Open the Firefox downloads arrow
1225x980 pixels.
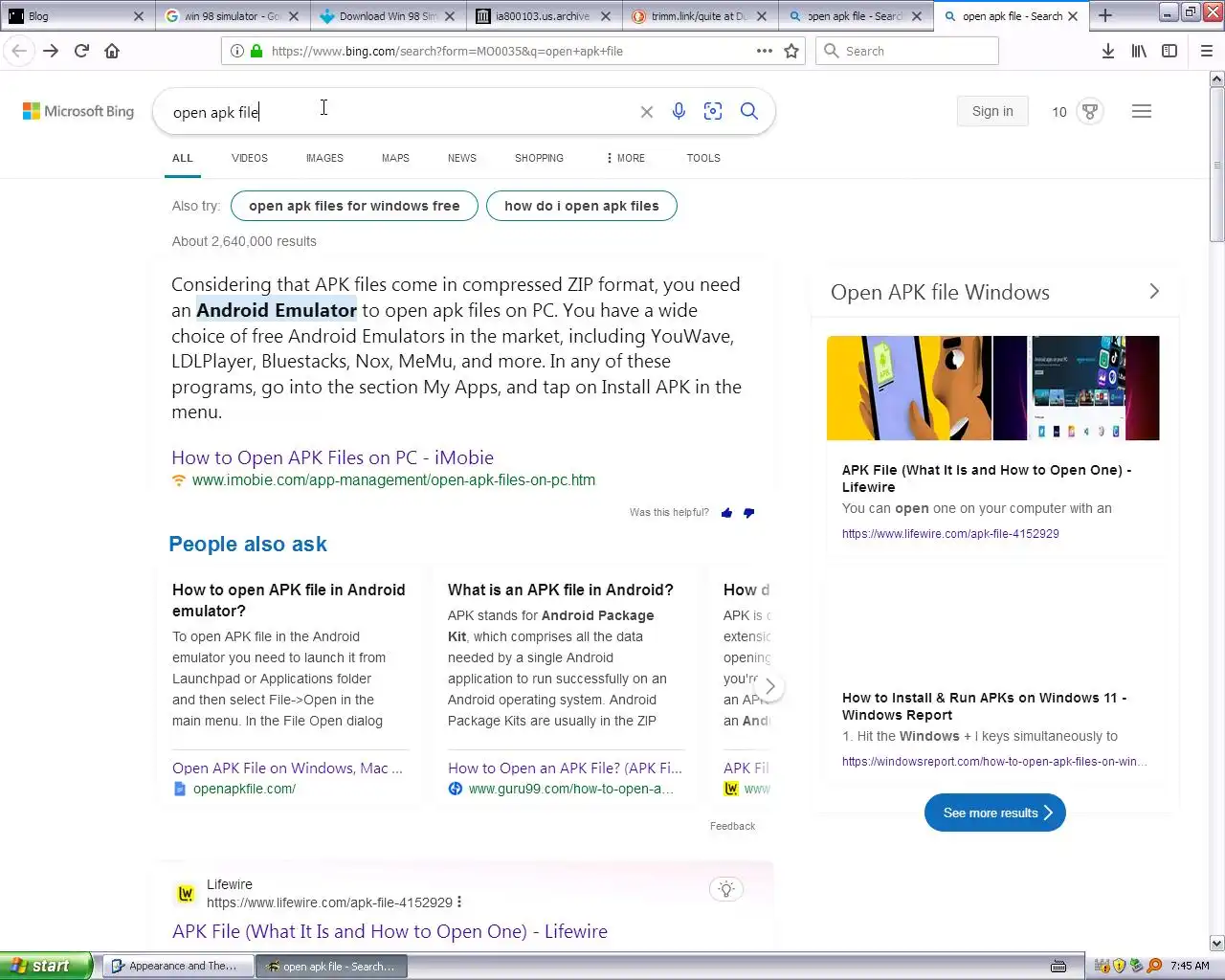tap(1107, 51)
